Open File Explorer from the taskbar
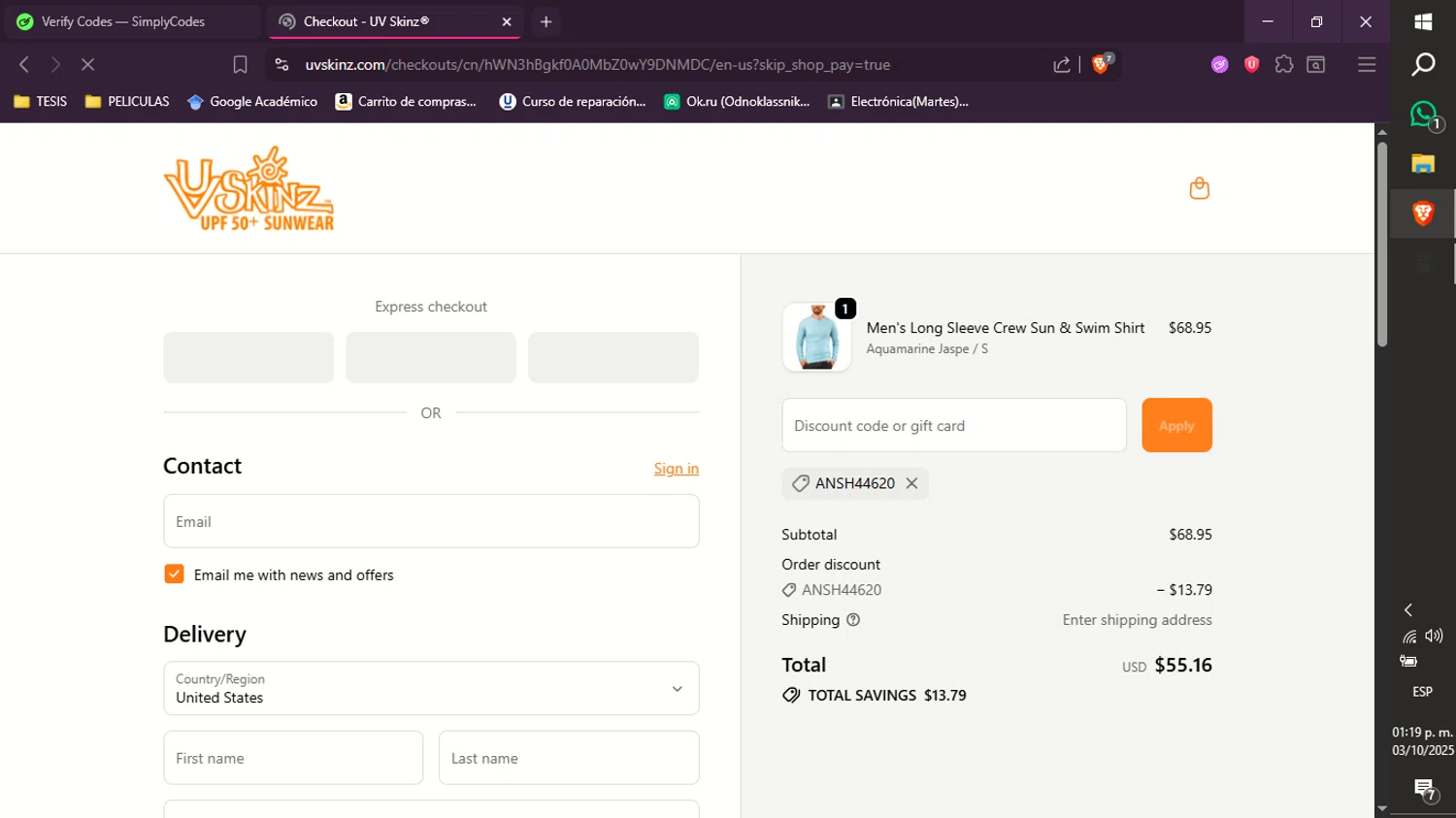 click(x=1423, y=164)
